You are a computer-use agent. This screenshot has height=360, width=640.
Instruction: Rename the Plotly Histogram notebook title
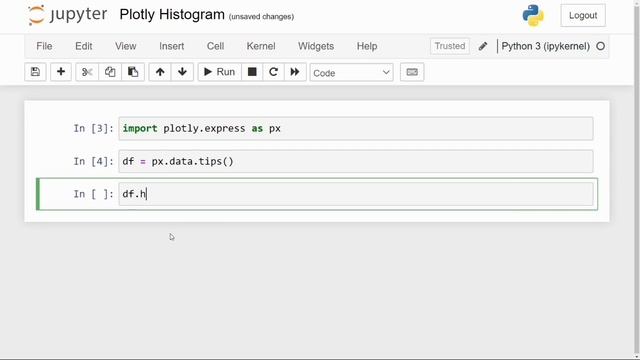click(172, 15)
